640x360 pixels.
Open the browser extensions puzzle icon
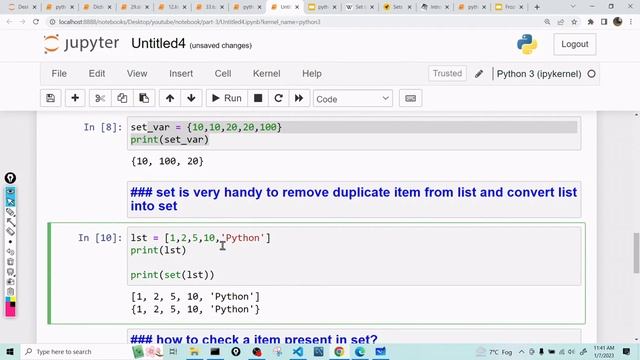(x=590, y=22)
